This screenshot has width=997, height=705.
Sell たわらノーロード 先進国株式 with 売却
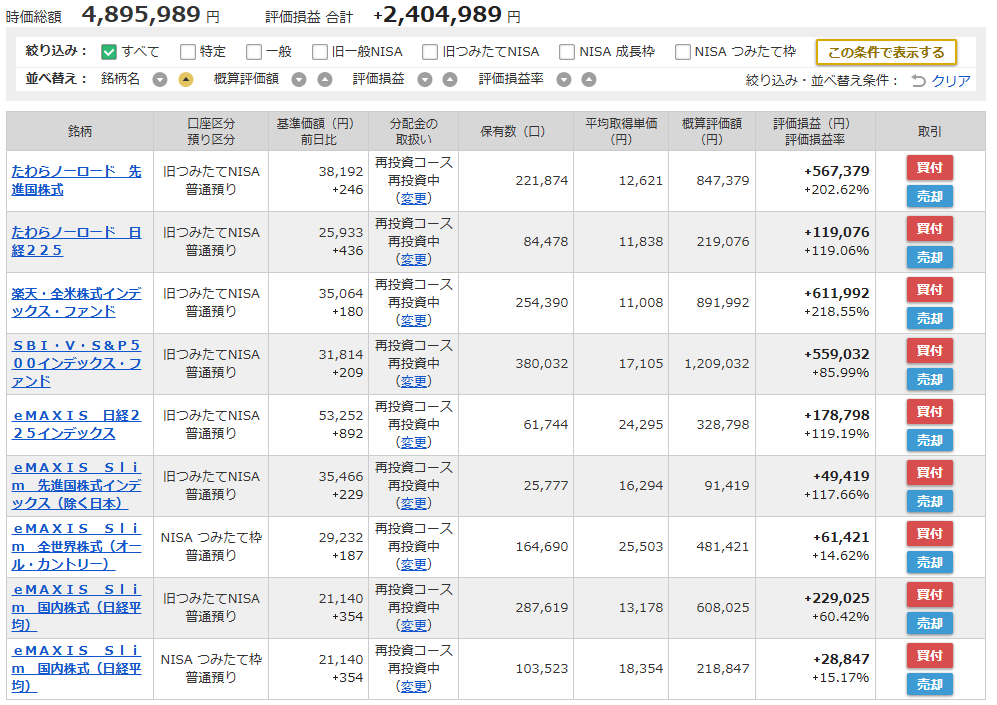point(930,197)
